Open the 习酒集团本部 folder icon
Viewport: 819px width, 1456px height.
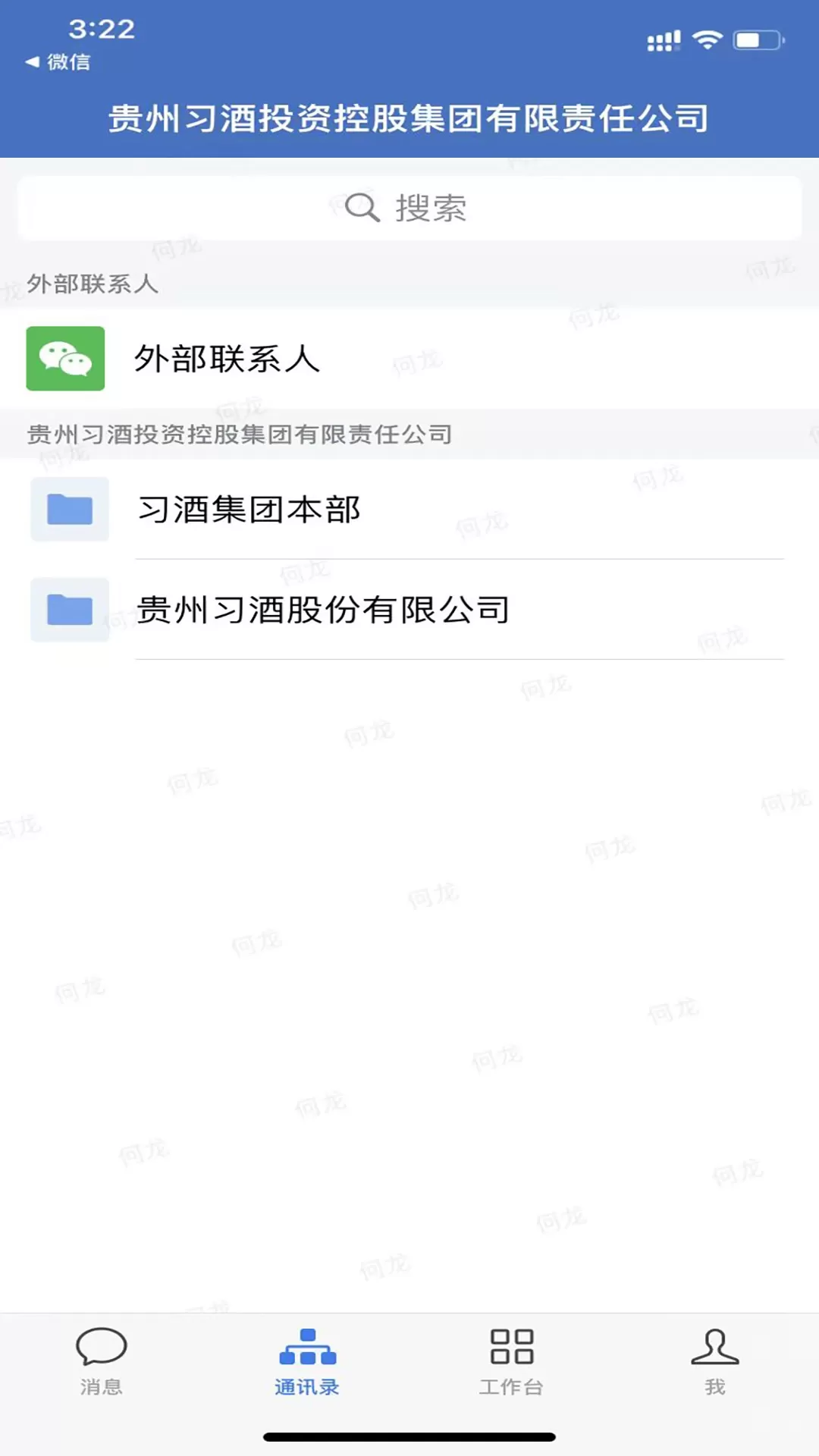pos(70,509)
